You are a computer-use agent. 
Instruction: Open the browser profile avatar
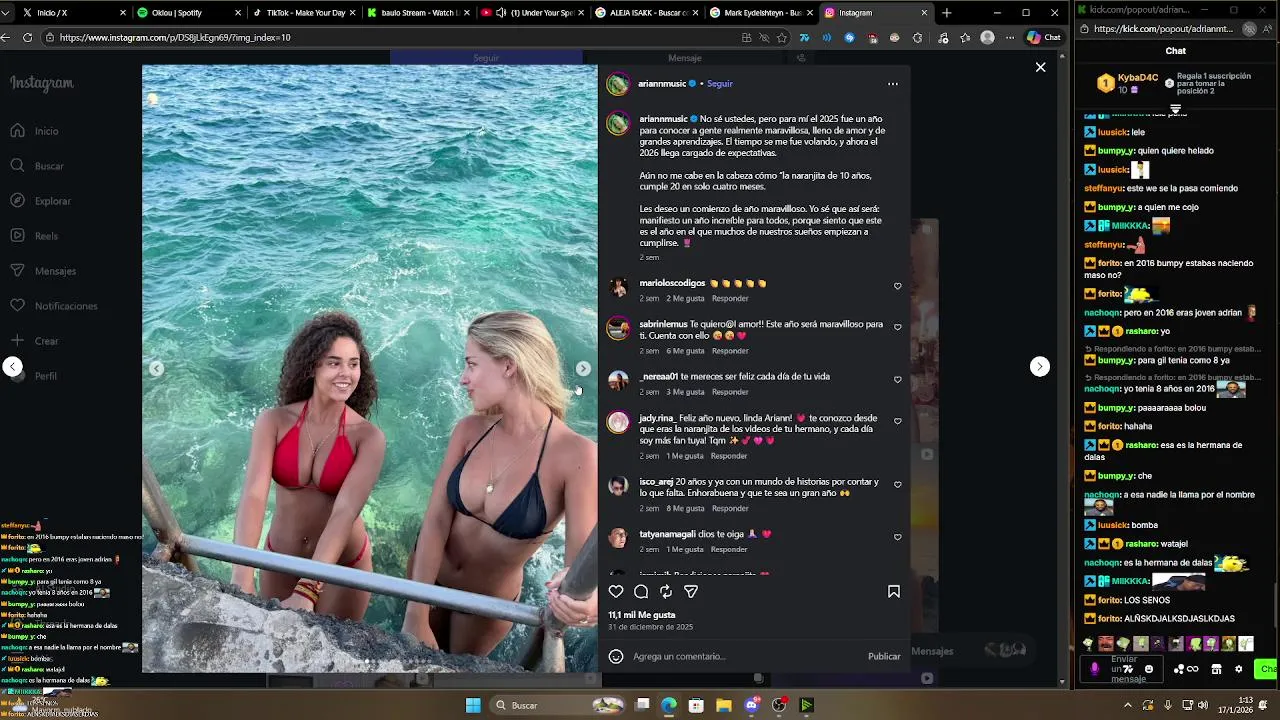(988, 37)
